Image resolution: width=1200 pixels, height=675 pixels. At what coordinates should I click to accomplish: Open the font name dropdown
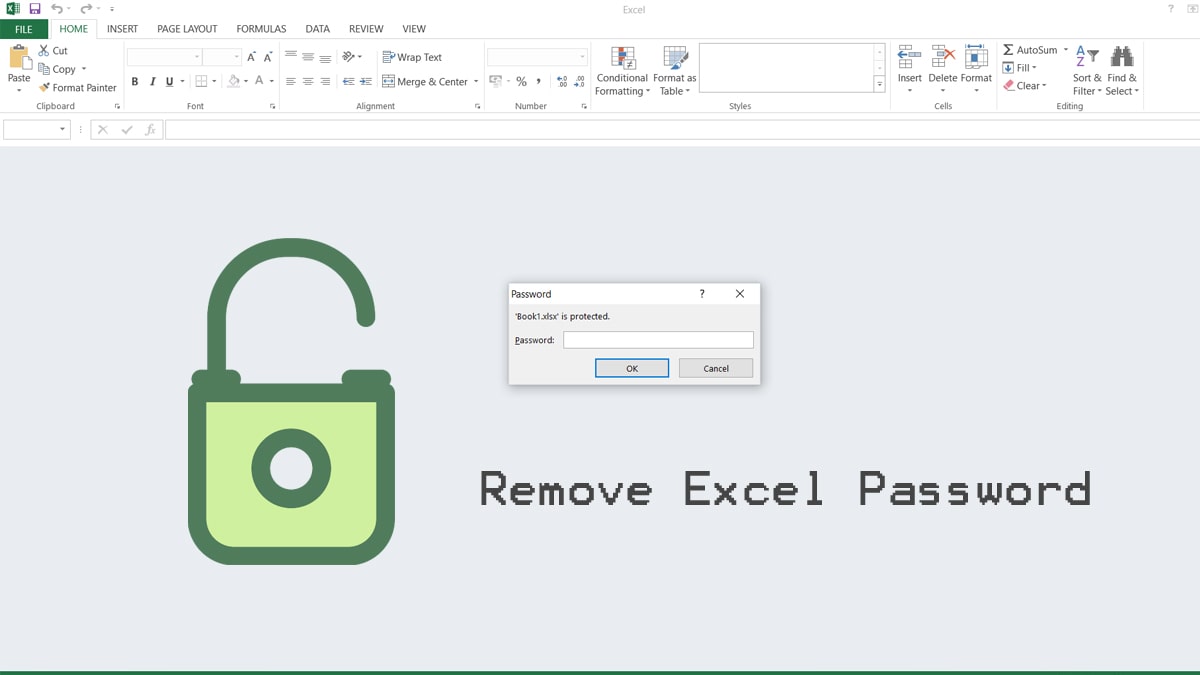coord(197,57)
